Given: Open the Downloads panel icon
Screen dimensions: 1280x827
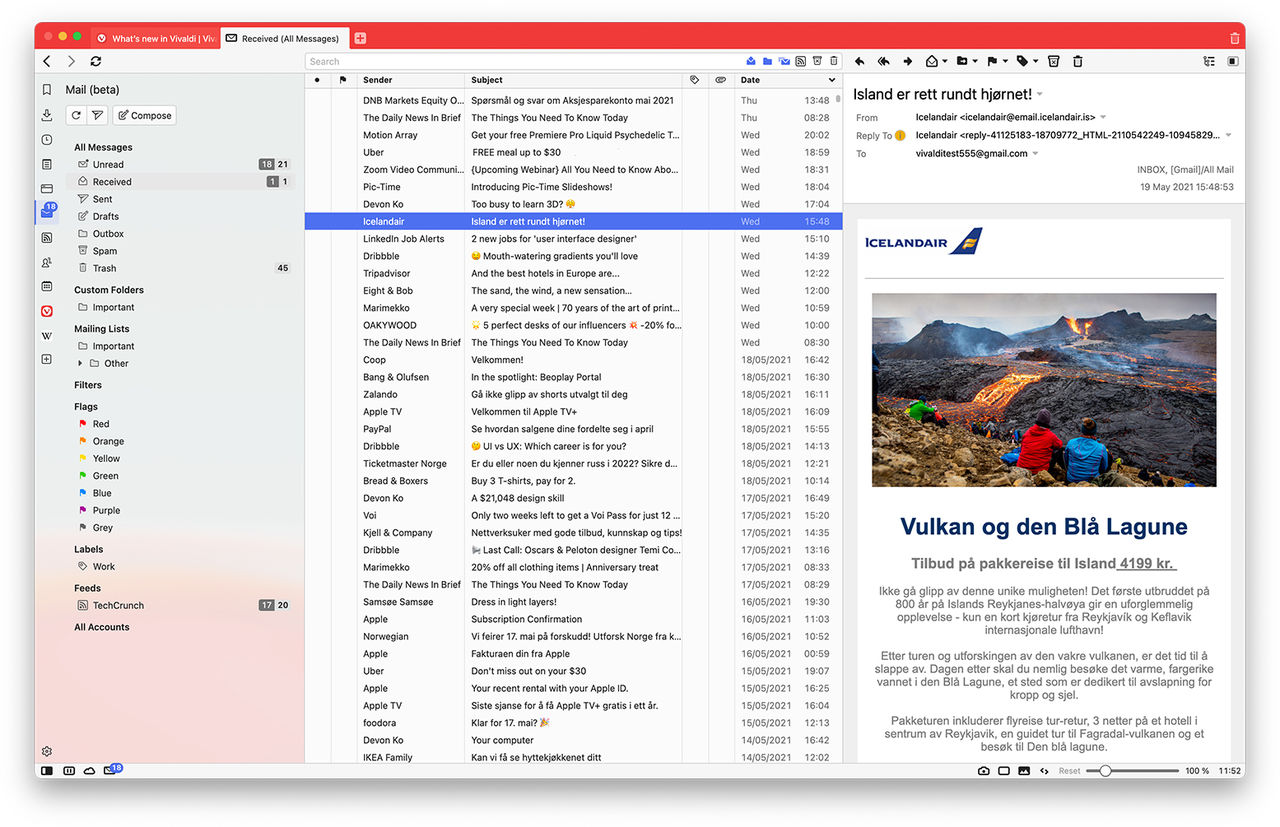Looking at the screenshot, I should click(47, 115).
